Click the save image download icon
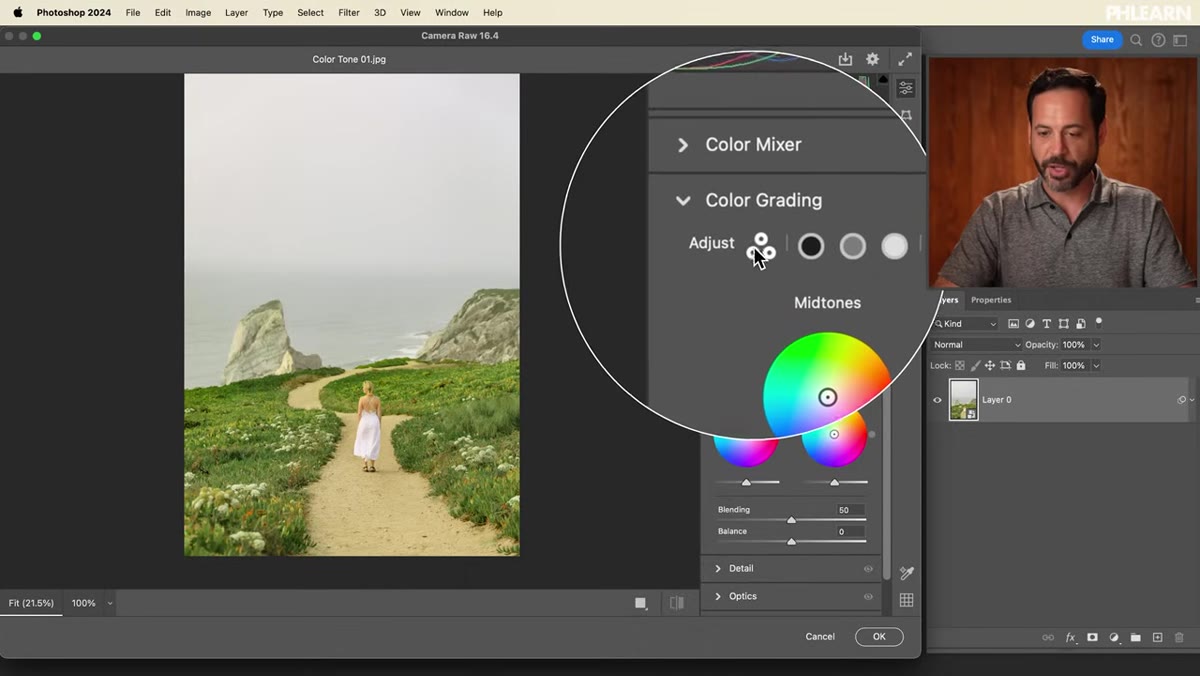 pos(845,60)
